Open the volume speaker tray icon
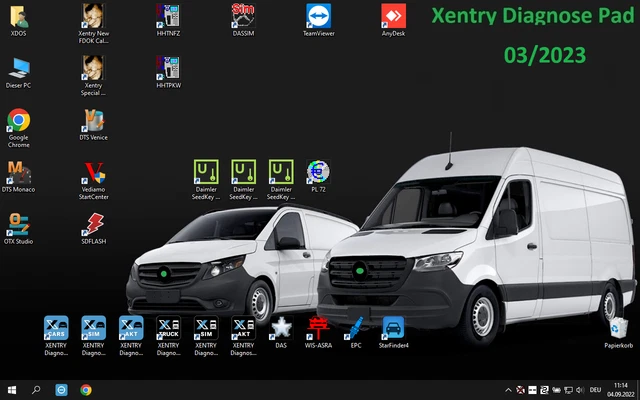This screenshot has width=640, height=400. (580, 390)
